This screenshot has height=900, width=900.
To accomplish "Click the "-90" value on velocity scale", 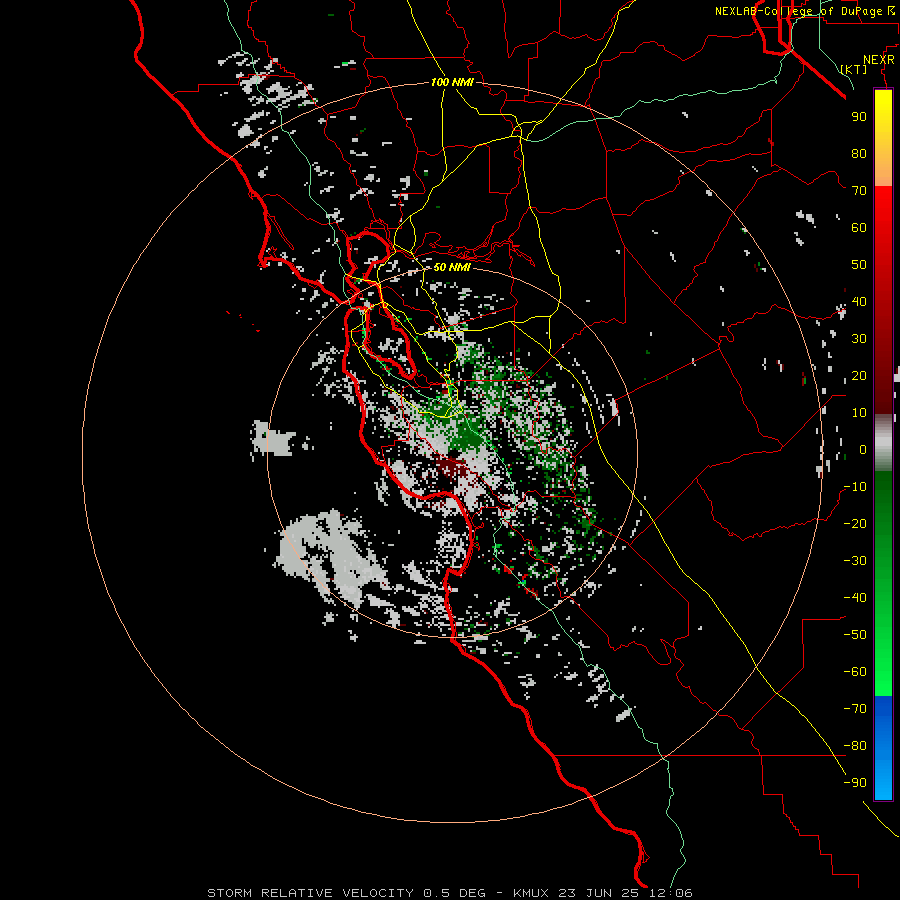I will [x=855, y=782].
